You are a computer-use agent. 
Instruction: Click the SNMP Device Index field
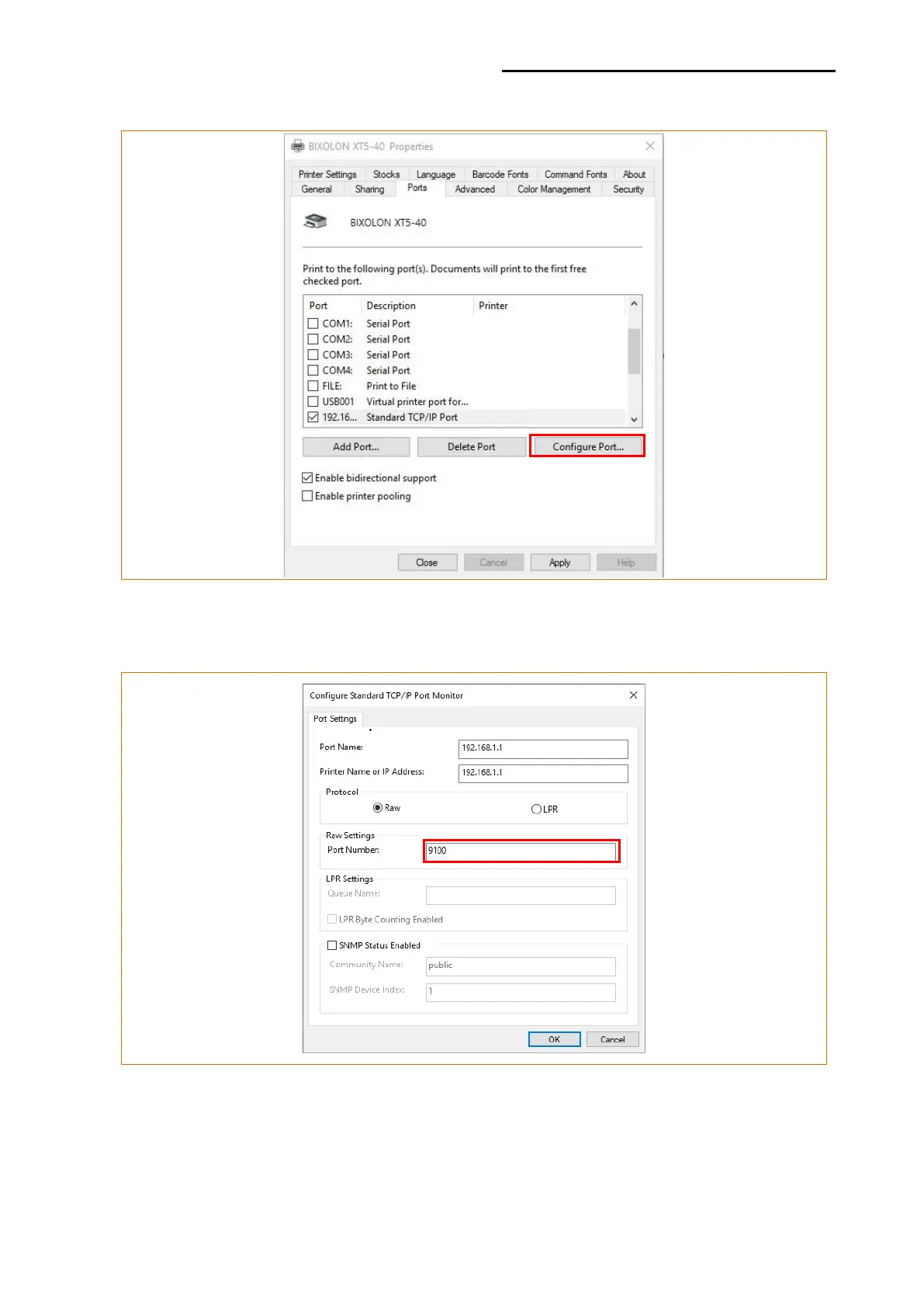click(x=521, y=992)
